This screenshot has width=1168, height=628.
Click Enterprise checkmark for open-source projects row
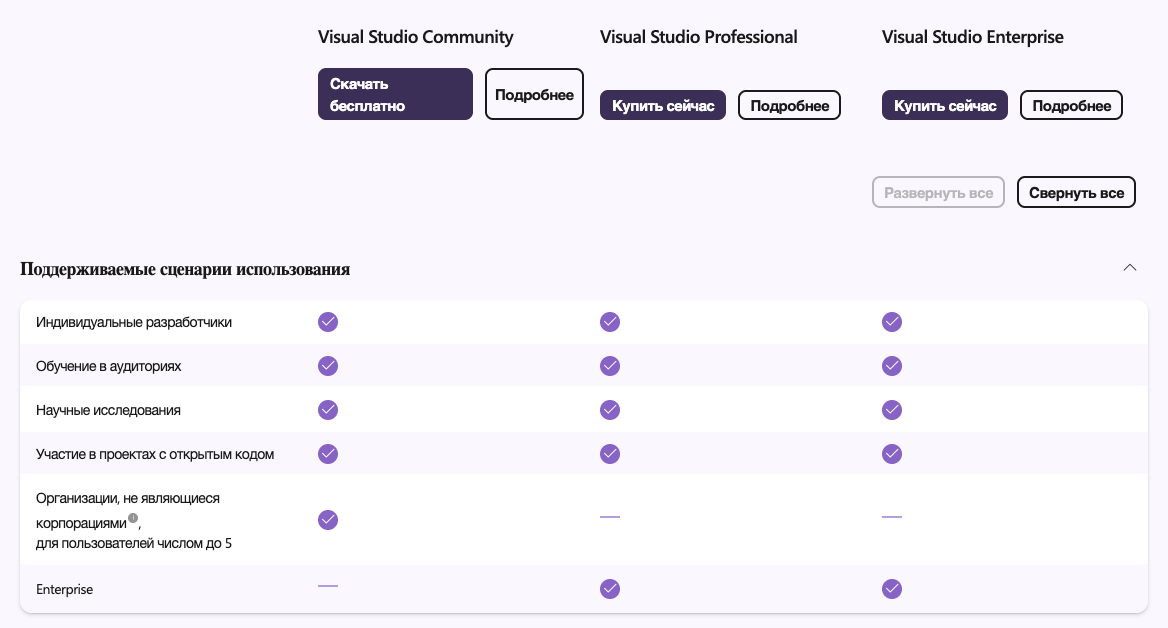[892, 454]
